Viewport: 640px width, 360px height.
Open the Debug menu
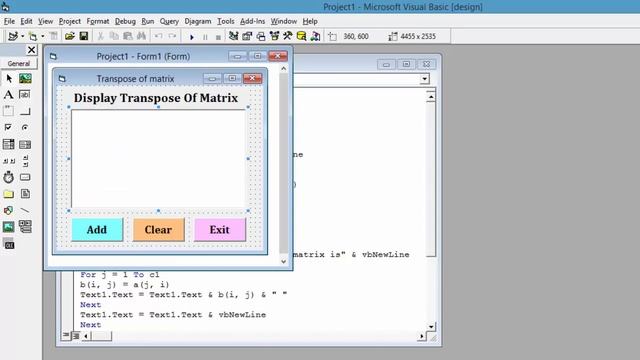coord(125,21)
